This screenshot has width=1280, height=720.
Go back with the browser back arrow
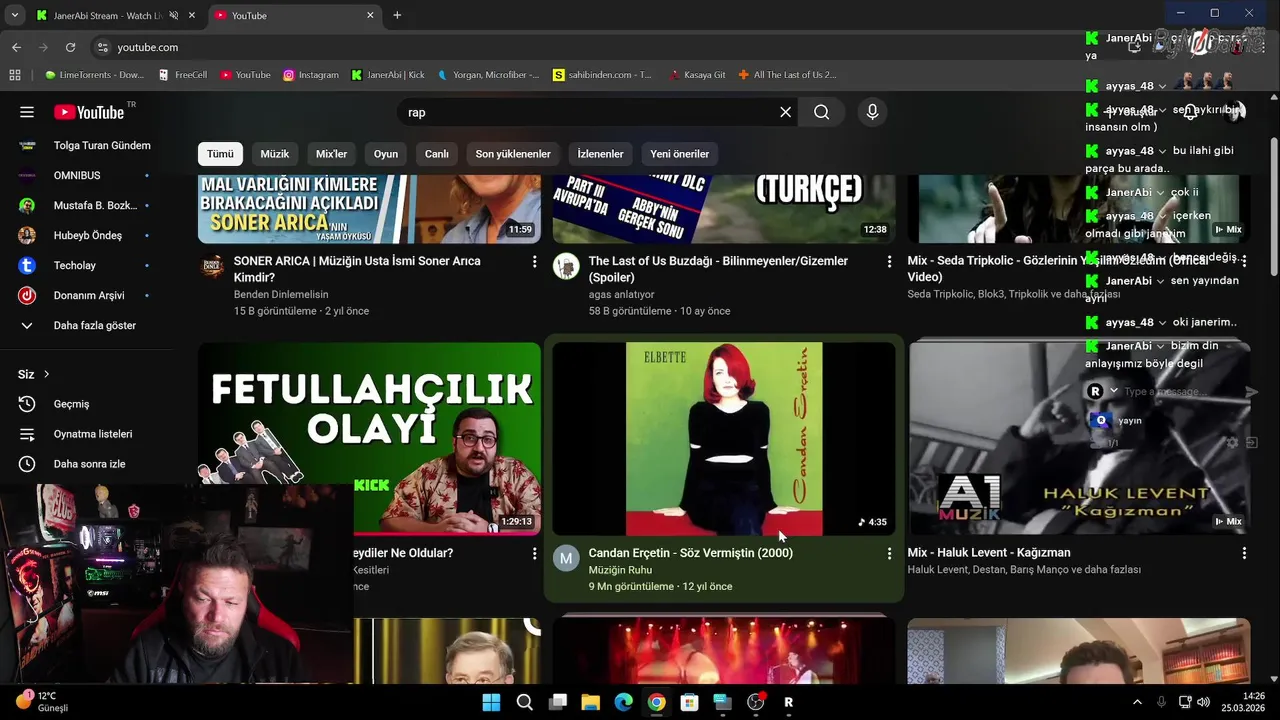click(16, 47)
